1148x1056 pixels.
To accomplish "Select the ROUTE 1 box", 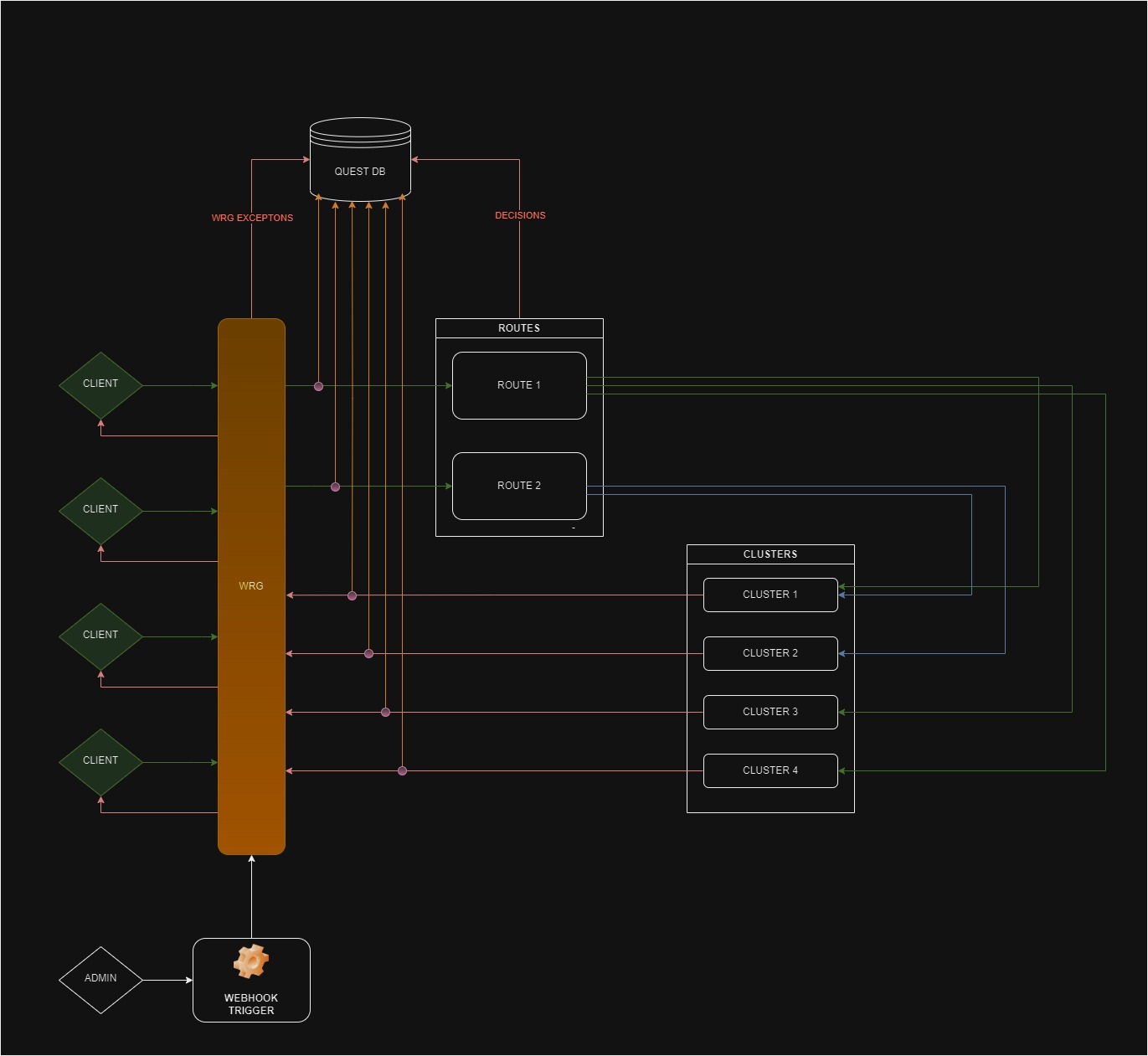I will (519, 385).
